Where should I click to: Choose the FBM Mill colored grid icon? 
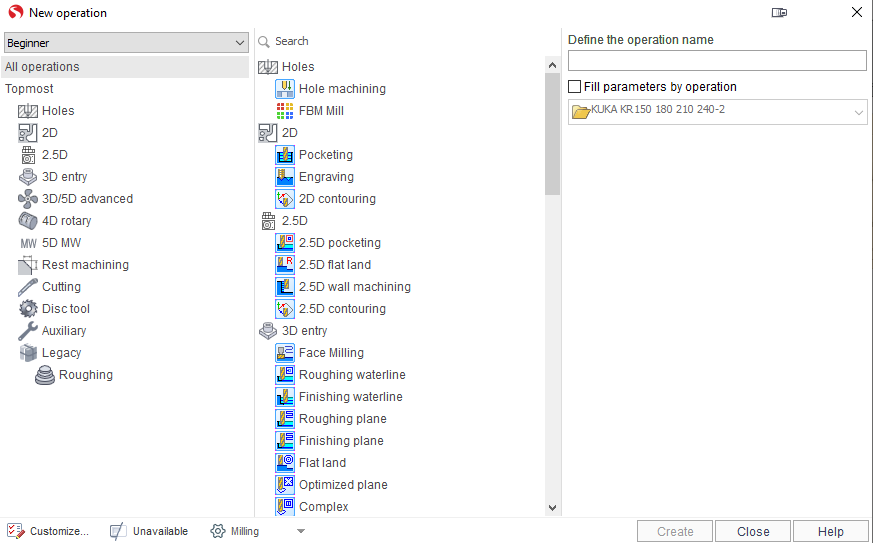[x=285, y=111]
